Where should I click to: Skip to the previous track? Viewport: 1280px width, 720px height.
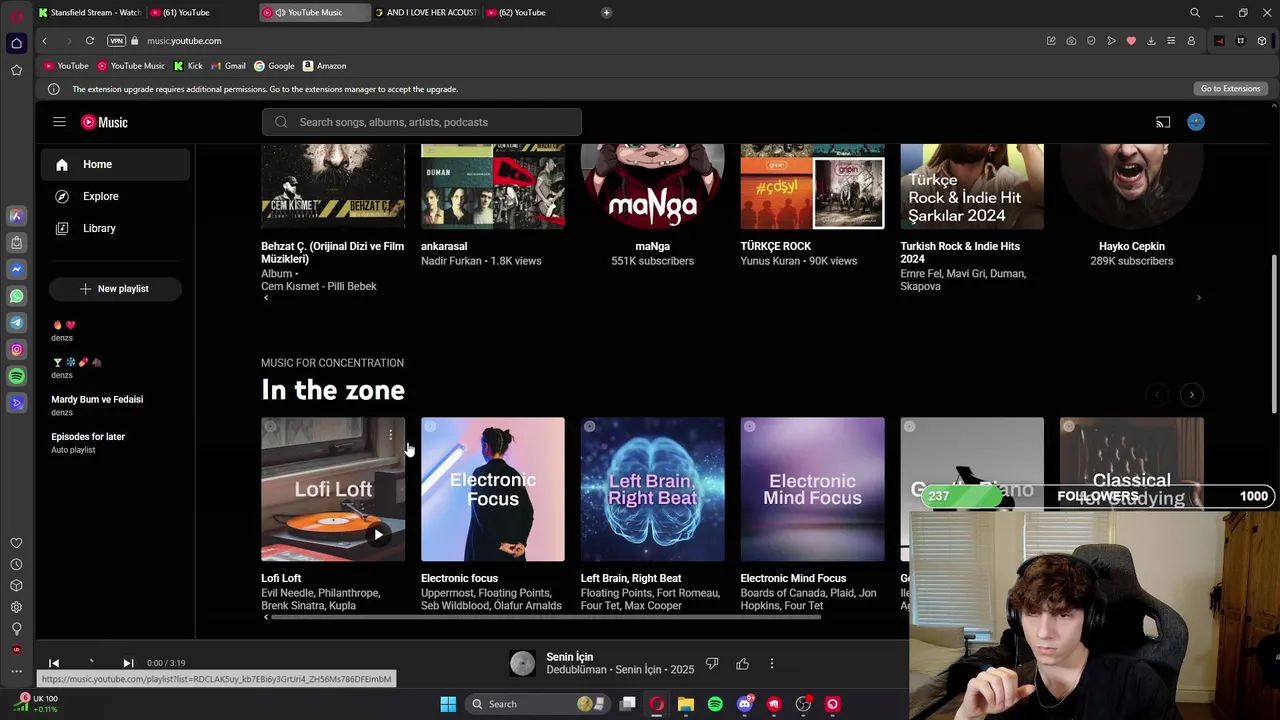coord(54,663)
